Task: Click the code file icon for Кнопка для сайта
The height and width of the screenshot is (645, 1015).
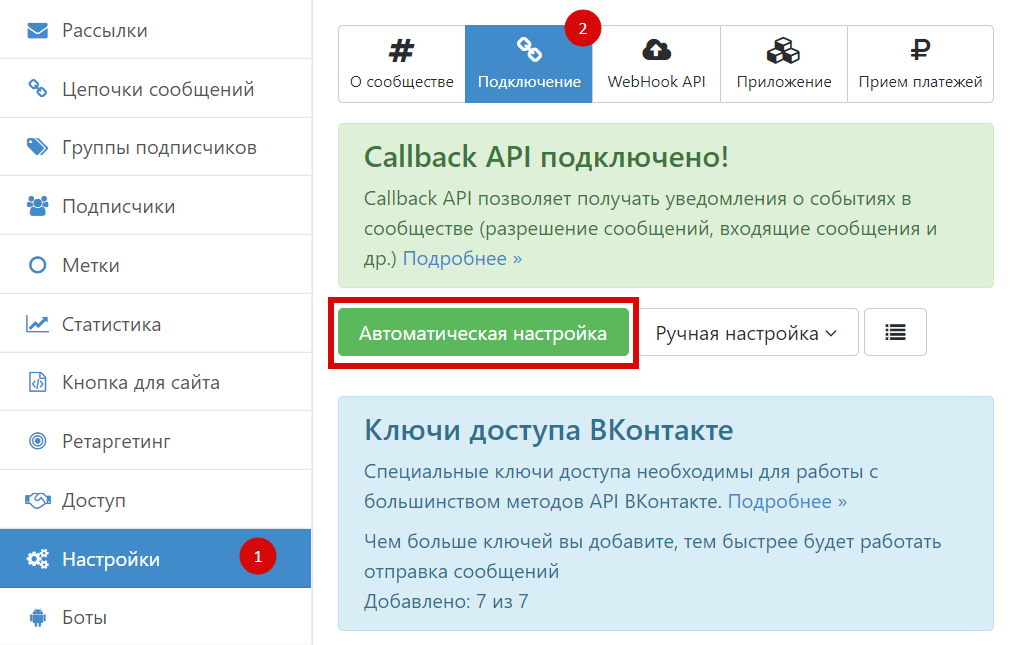Action: tap(38, 383)
